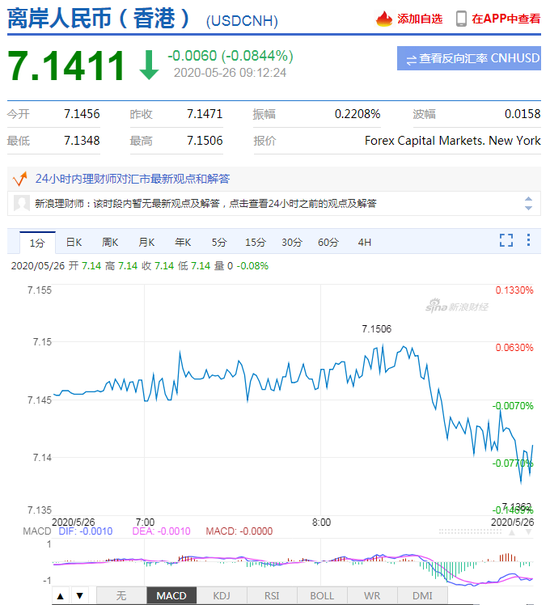
Task: Click the DEA: -0.0010 readout
Action: click(161, 531)
